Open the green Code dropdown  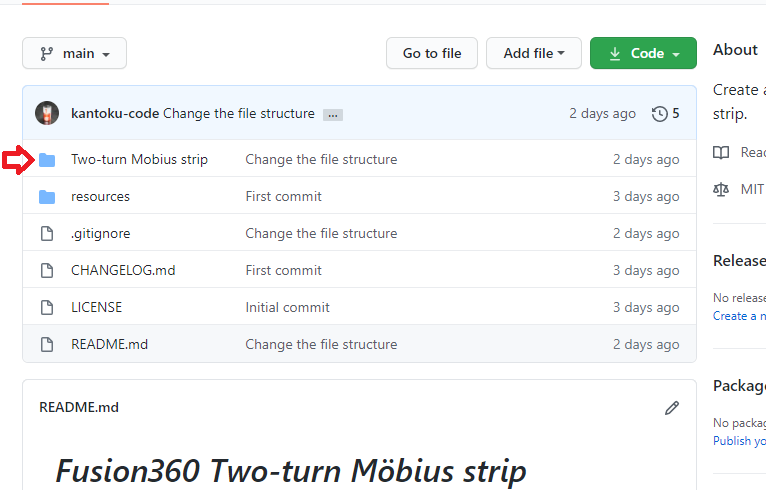pos(643,53)
